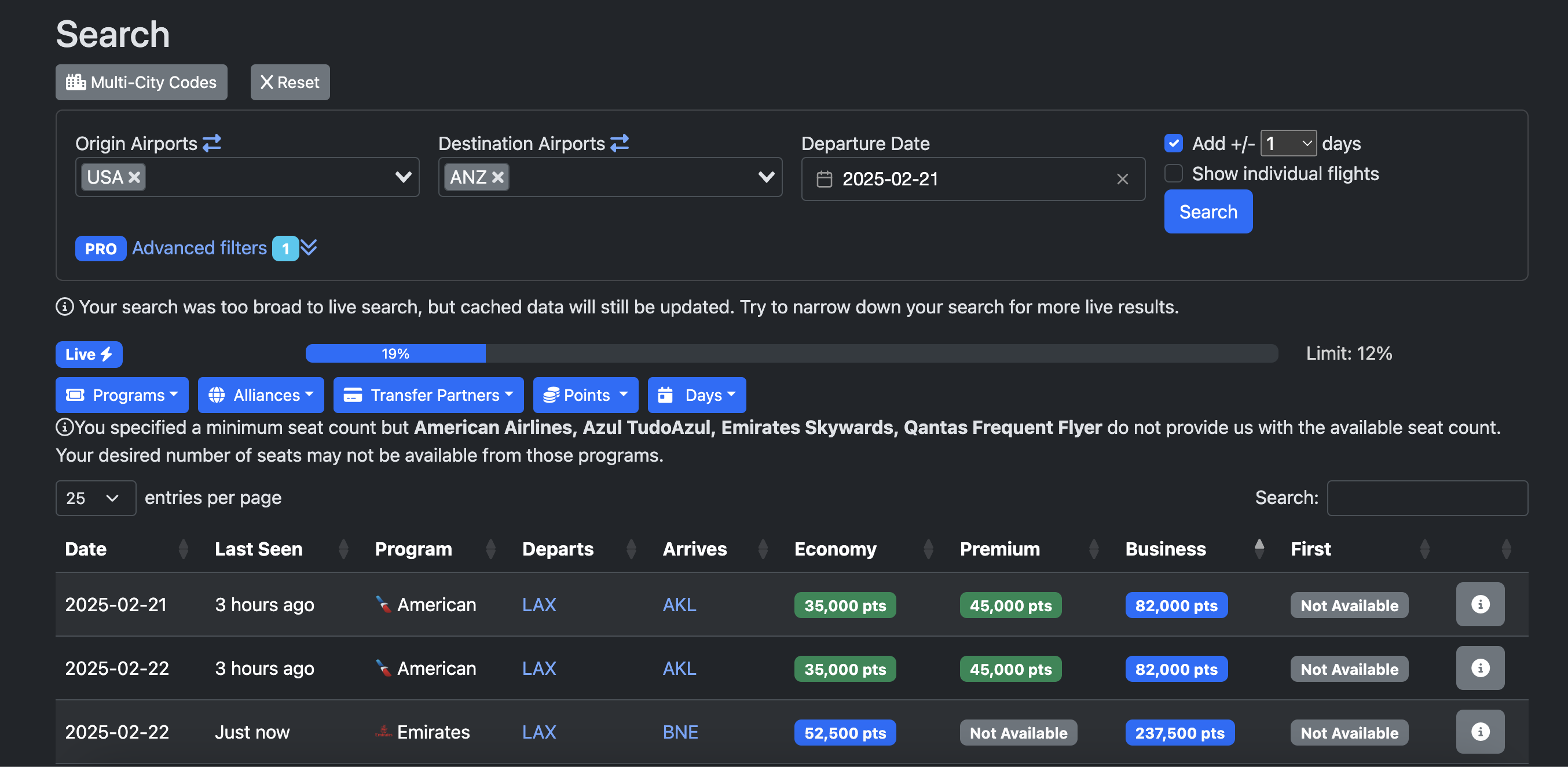Click the 19% progress bar
Screen dimensions: 1568x767
coord(395,353)
